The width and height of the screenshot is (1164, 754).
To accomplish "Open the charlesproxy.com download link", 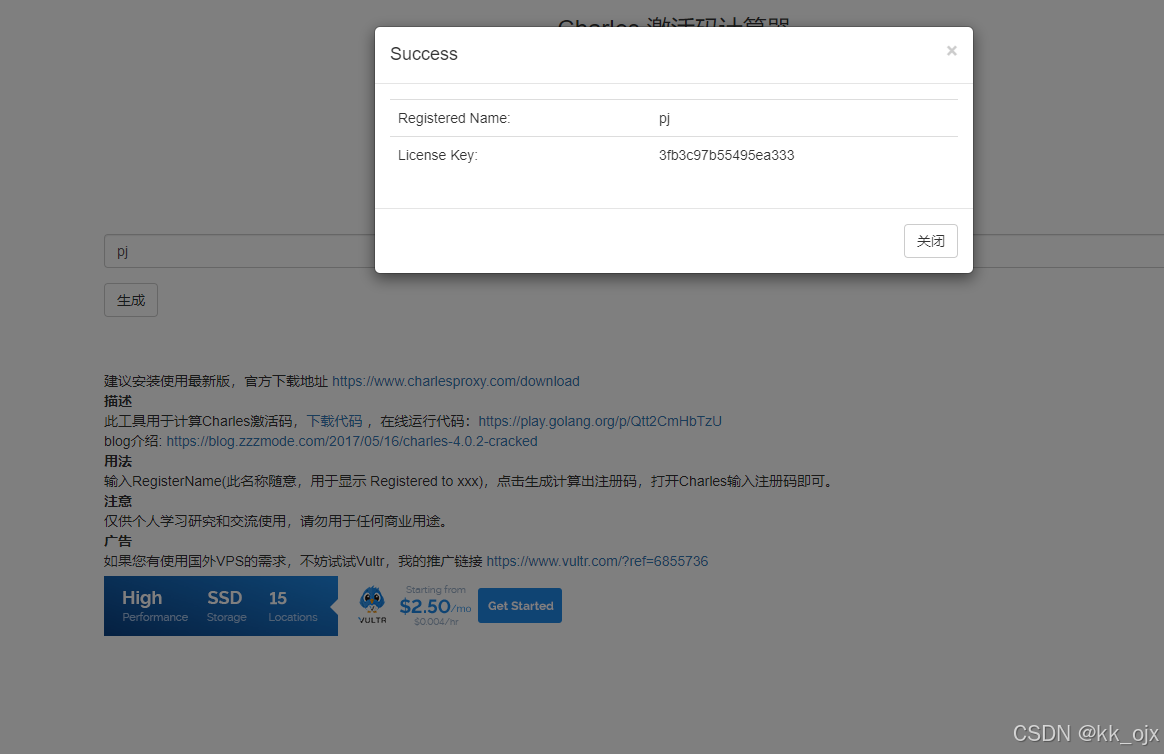I will point(456,381).
